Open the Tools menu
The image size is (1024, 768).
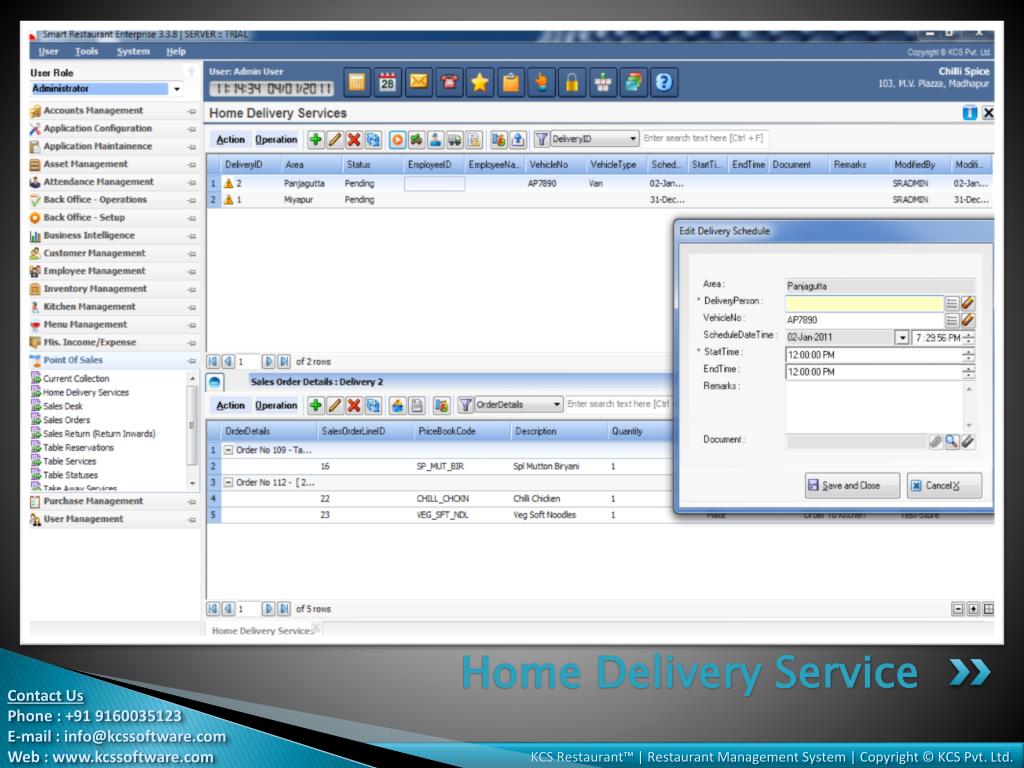(x=86, y=52)
